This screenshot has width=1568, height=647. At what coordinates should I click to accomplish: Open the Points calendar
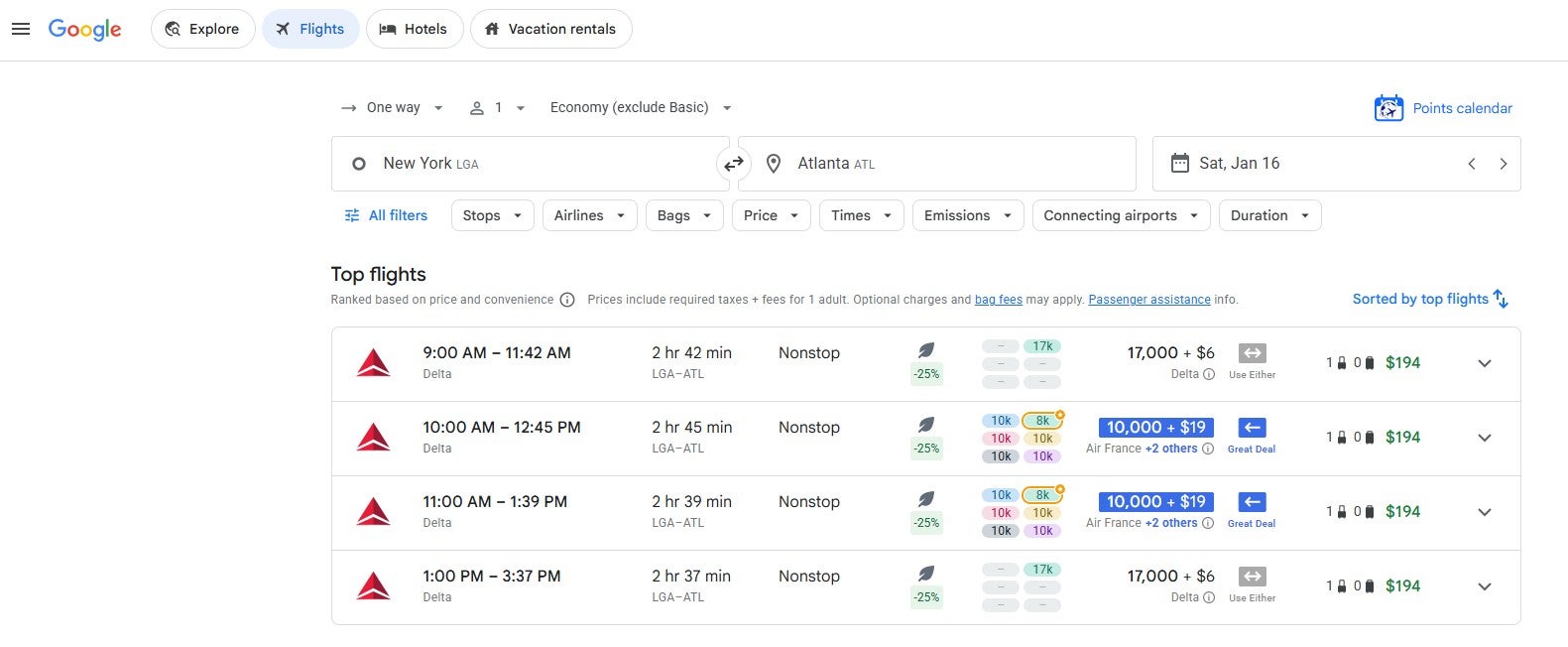click(1443, 108)
